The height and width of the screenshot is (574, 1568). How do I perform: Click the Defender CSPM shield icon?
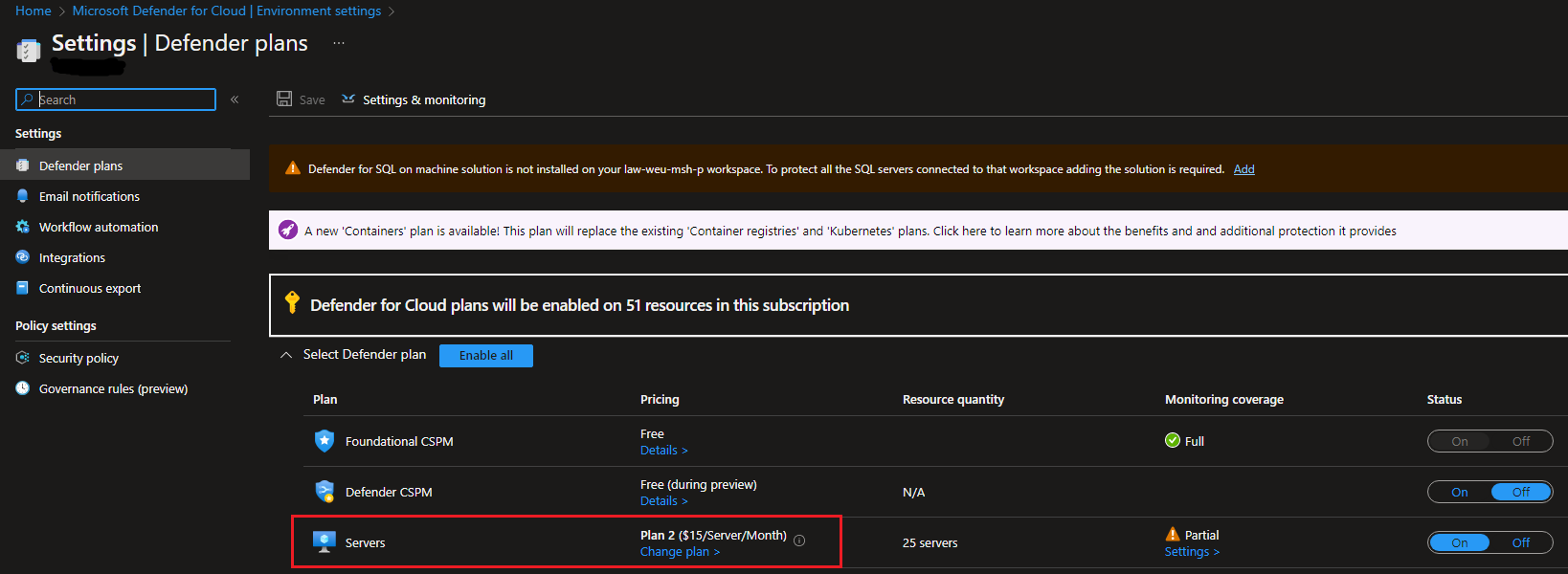(x=325, y=491)
